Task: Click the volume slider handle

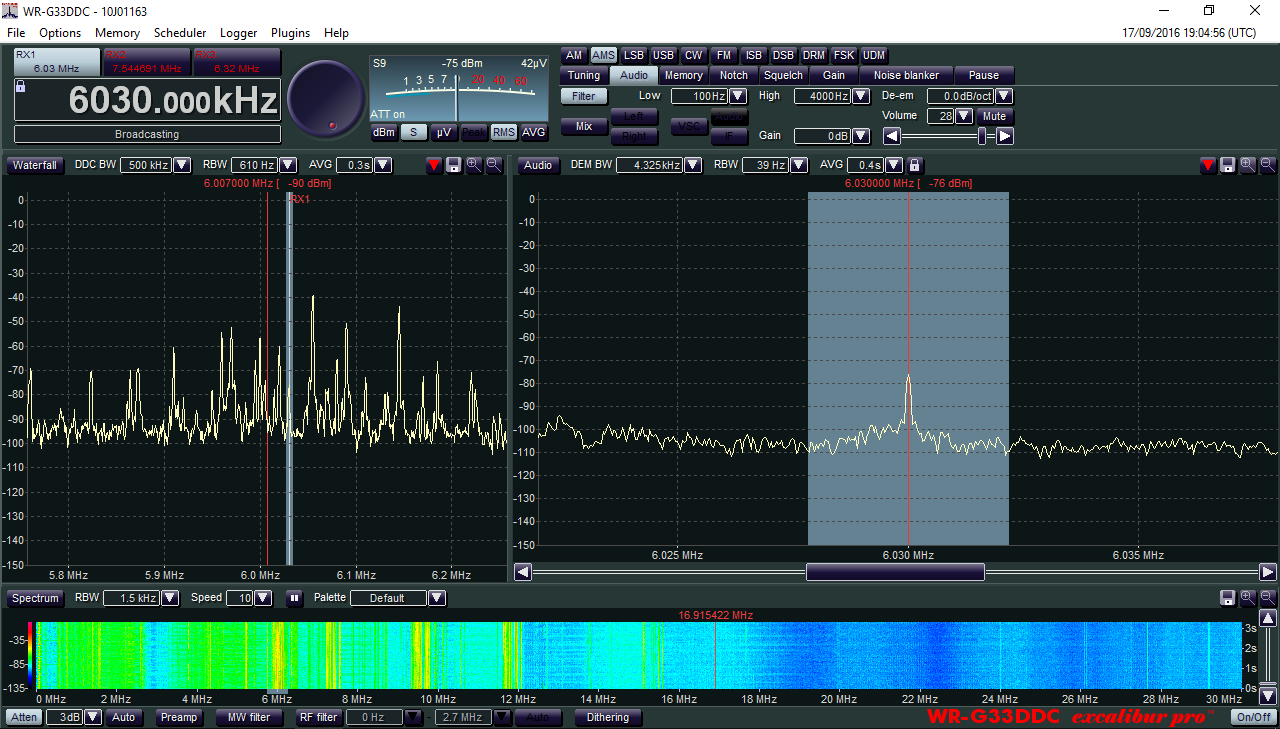Action: click(983, 136)
